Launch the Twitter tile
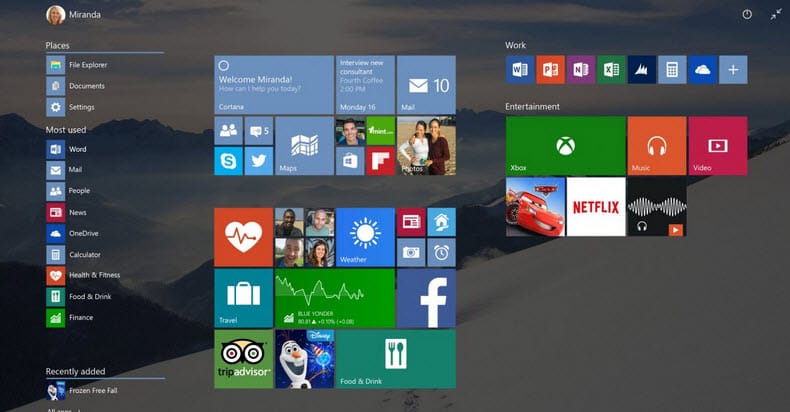Image resolution: width=790 pixels, height=412 pixels. [259, 161]
